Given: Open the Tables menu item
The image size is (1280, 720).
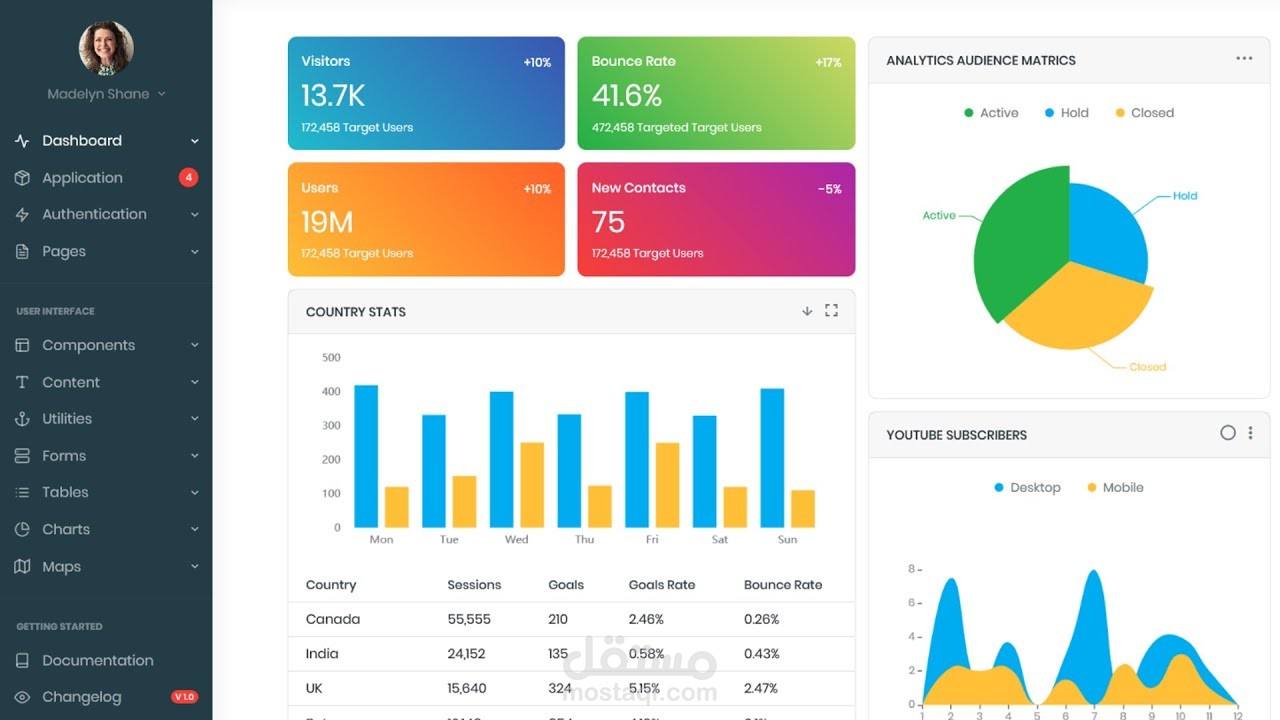Looking at the screenshot, I should point(106,492).
